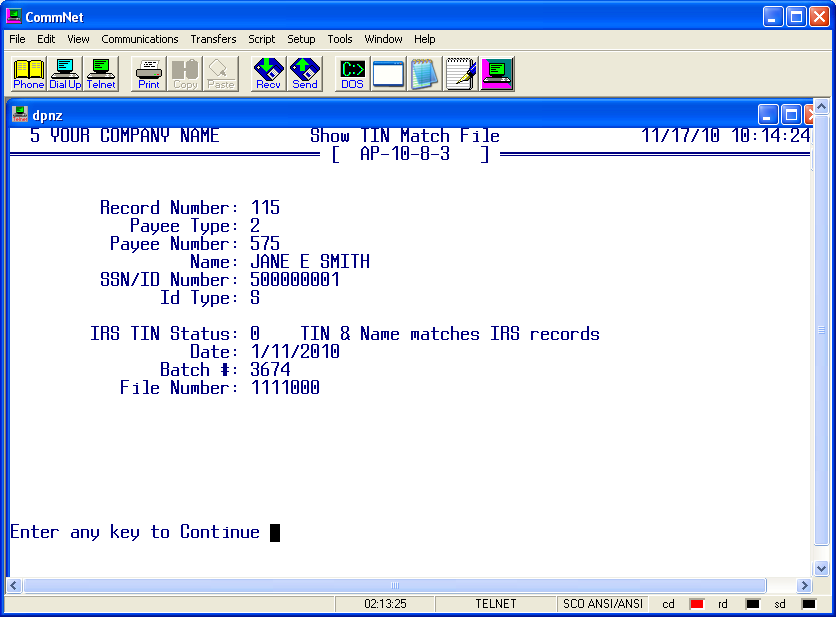Click the horizontal scrollbar below the terminal
Screen dimensions: 836x617
tap(400, 586)
